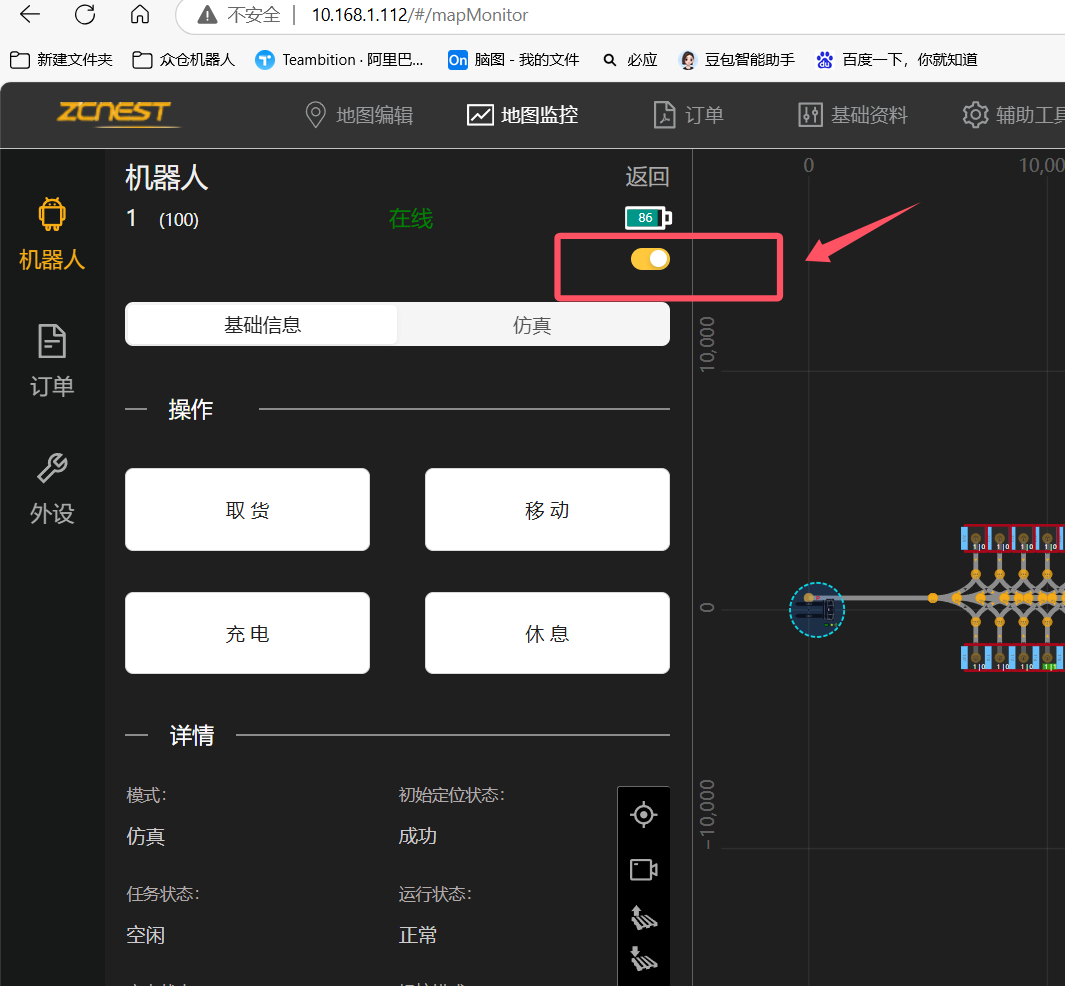Open the 新建文件夹 bookmark folder

tap(61, 60)
